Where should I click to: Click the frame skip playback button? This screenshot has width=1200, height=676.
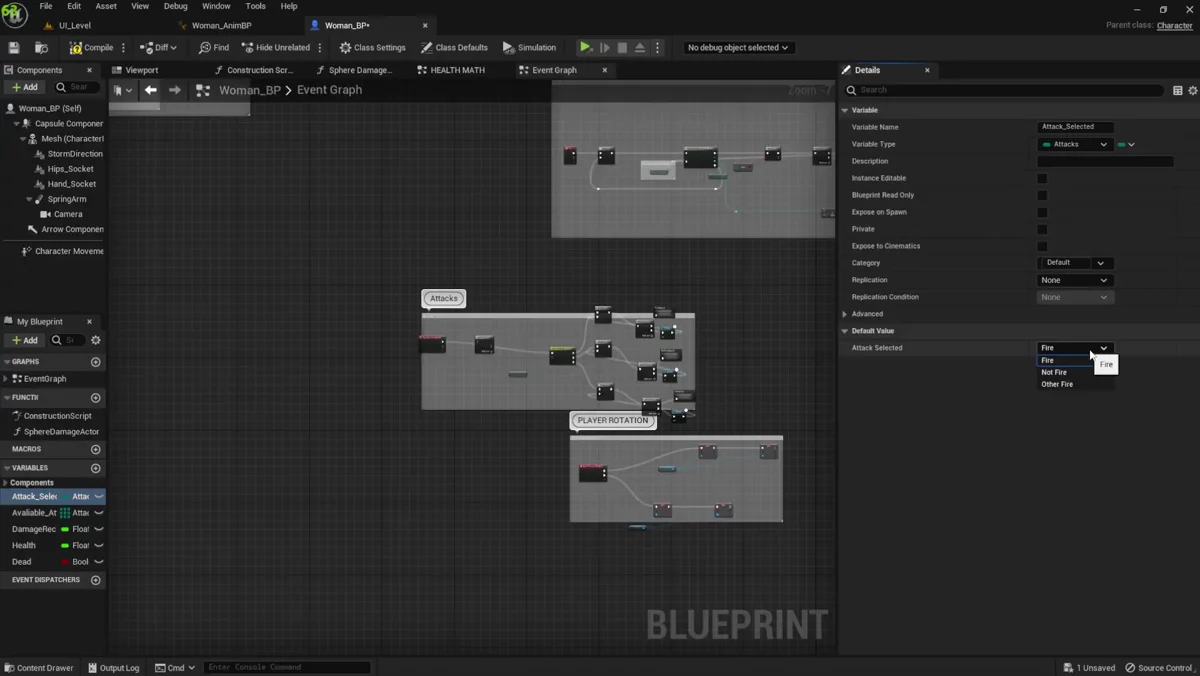click(604, 47)
